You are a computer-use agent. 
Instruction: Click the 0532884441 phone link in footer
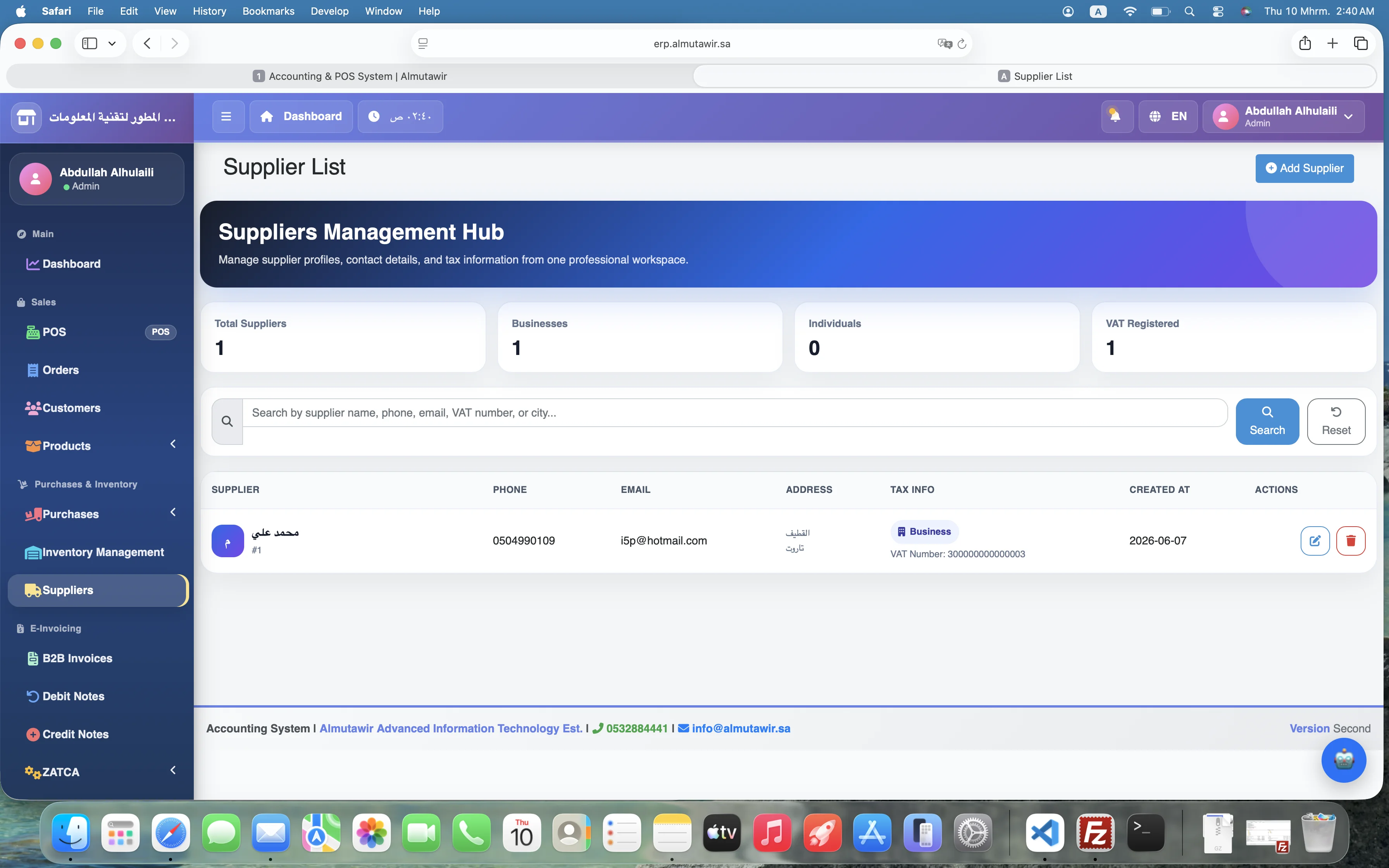click(630, 728)
